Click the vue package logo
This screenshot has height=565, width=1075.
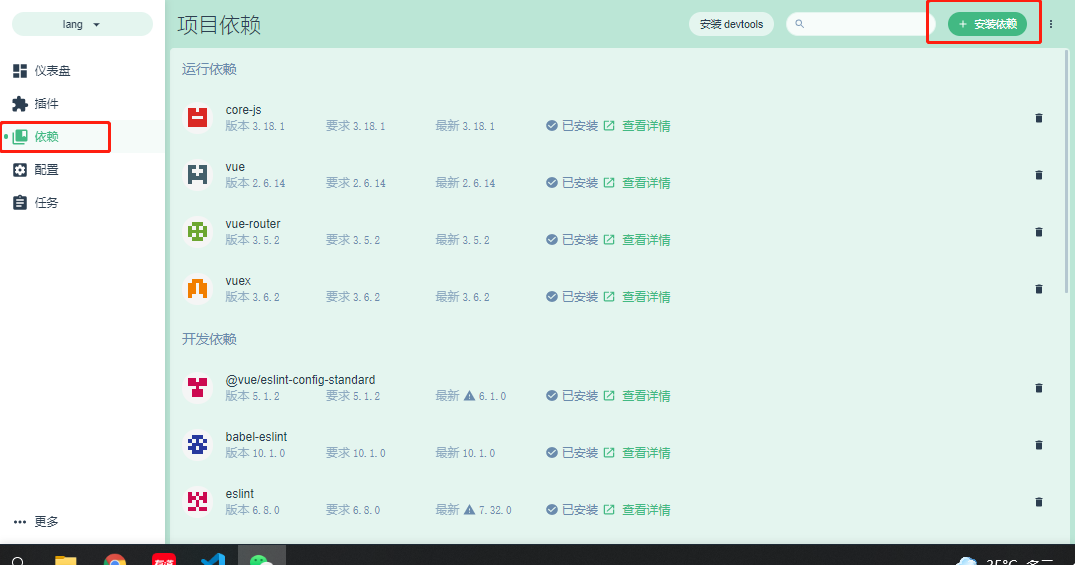tap(197, 174)
